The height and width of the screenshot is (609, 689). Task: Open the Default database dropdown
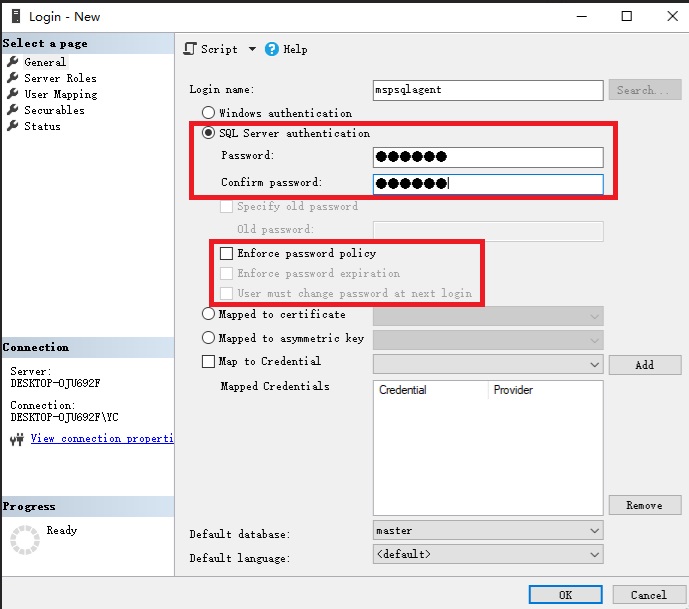tap(595, 531)
